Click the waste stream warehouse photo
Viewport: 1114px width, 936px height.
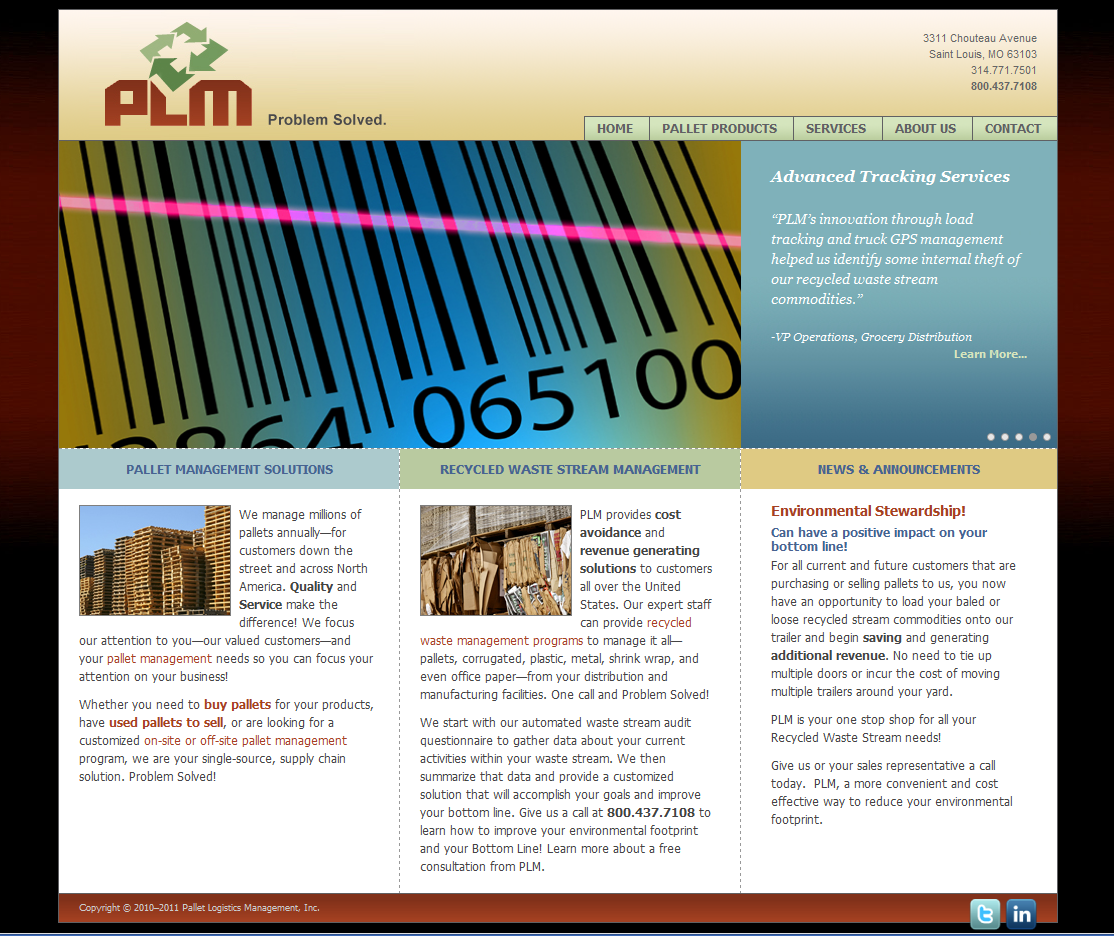click(x=495, y=560)
